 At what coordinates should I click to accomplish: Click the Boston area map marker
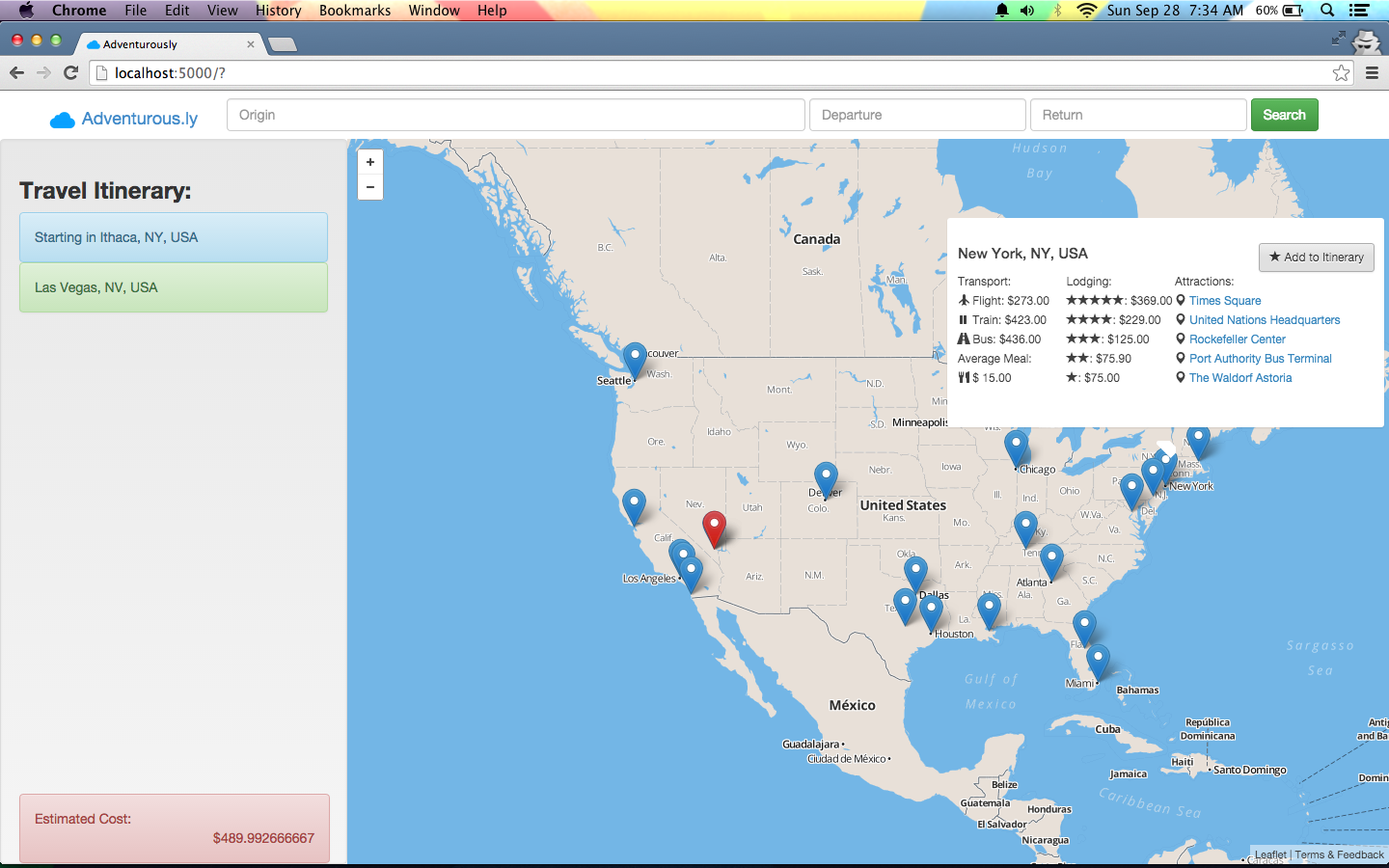click(1198, 442)
